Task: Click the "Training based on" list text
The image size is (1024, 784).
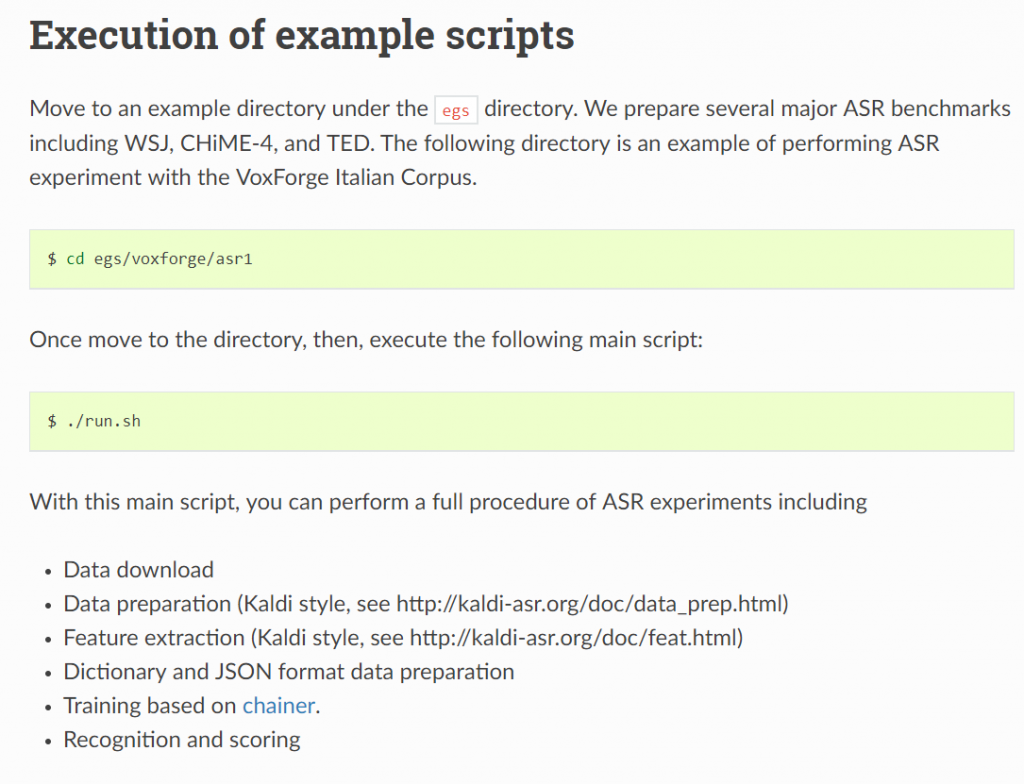Action: coord(150,706)
